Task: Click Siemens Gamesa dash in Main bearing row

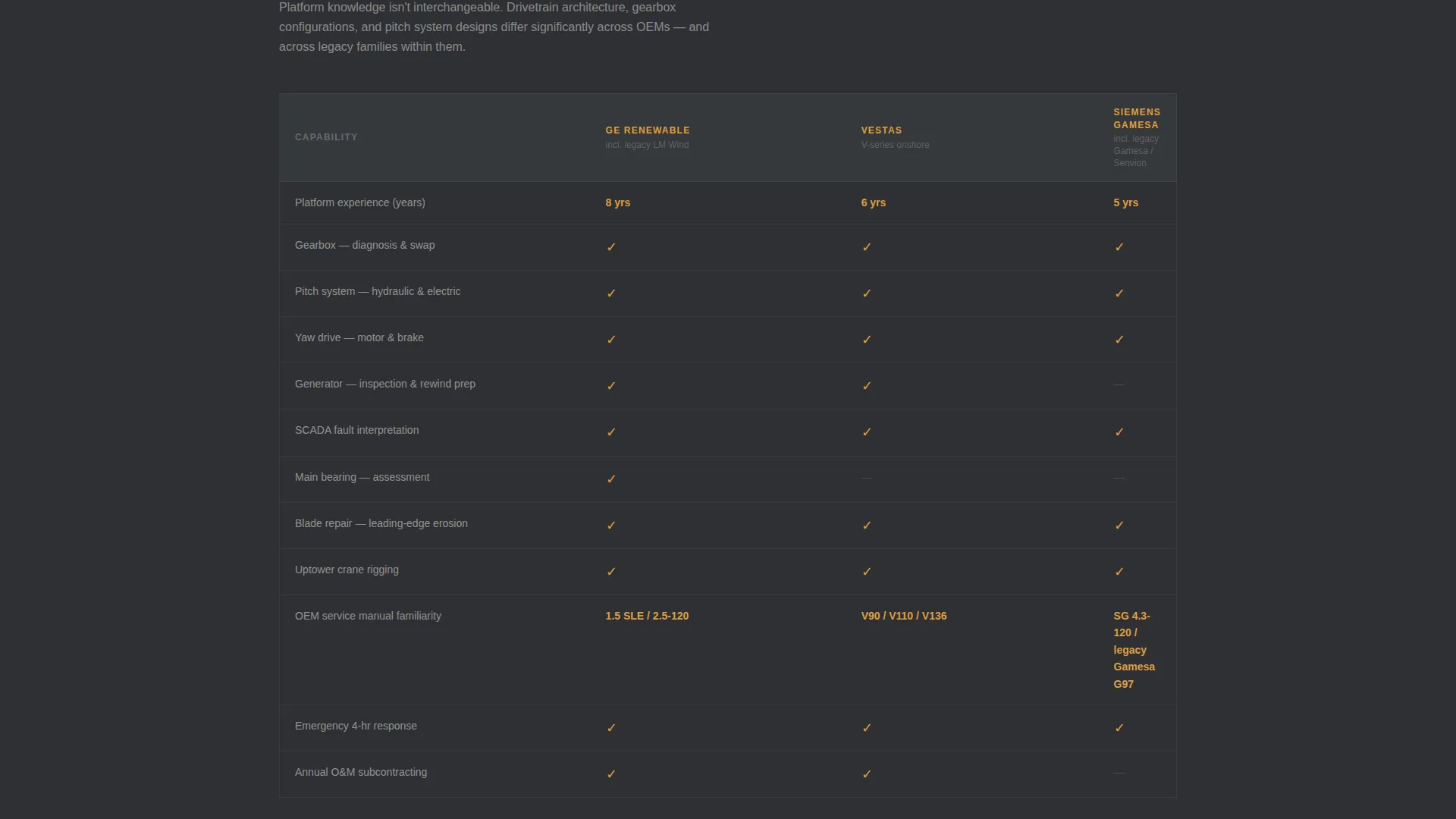Action: click(x=1119, y=478)
